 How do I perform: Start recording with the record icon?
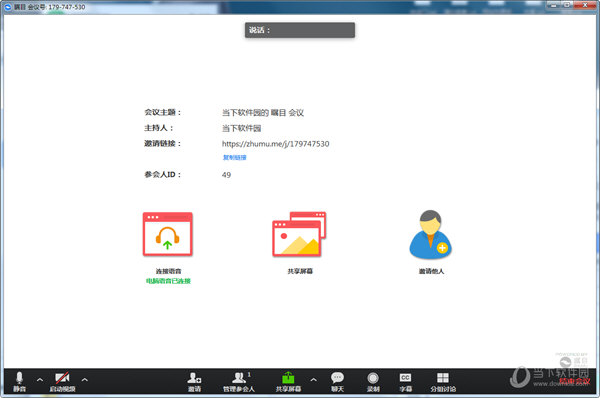(373, 382)
